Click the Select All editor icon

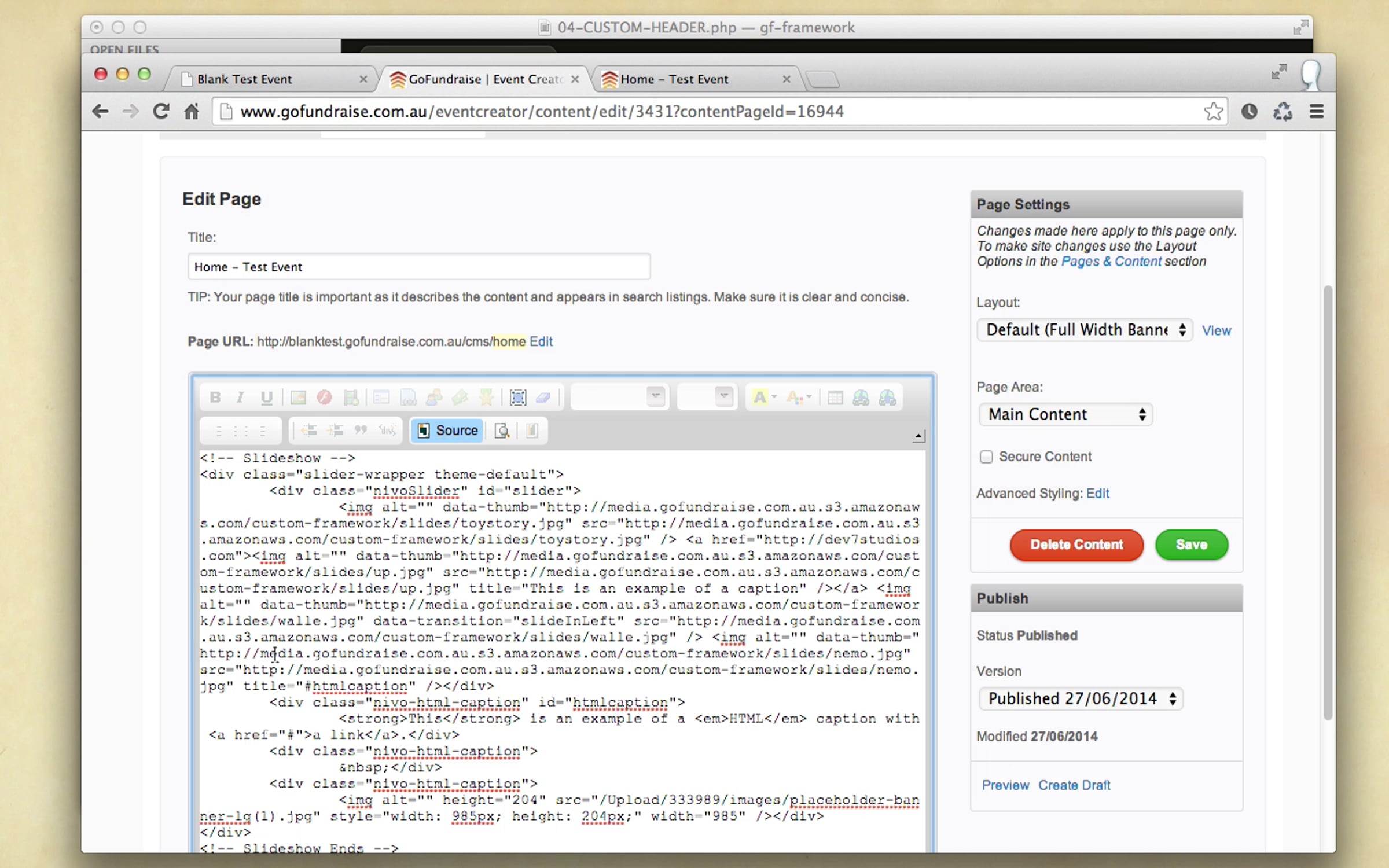pos(518,398)
